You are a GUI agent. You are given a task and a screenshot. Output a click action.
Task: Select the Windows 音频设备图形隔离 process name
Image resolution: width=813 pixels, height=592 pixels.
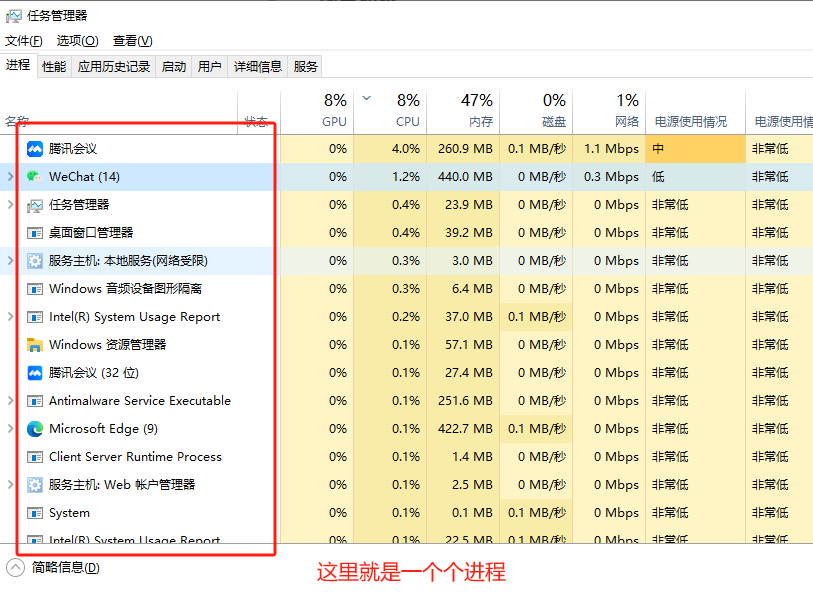tap(125, 289)
